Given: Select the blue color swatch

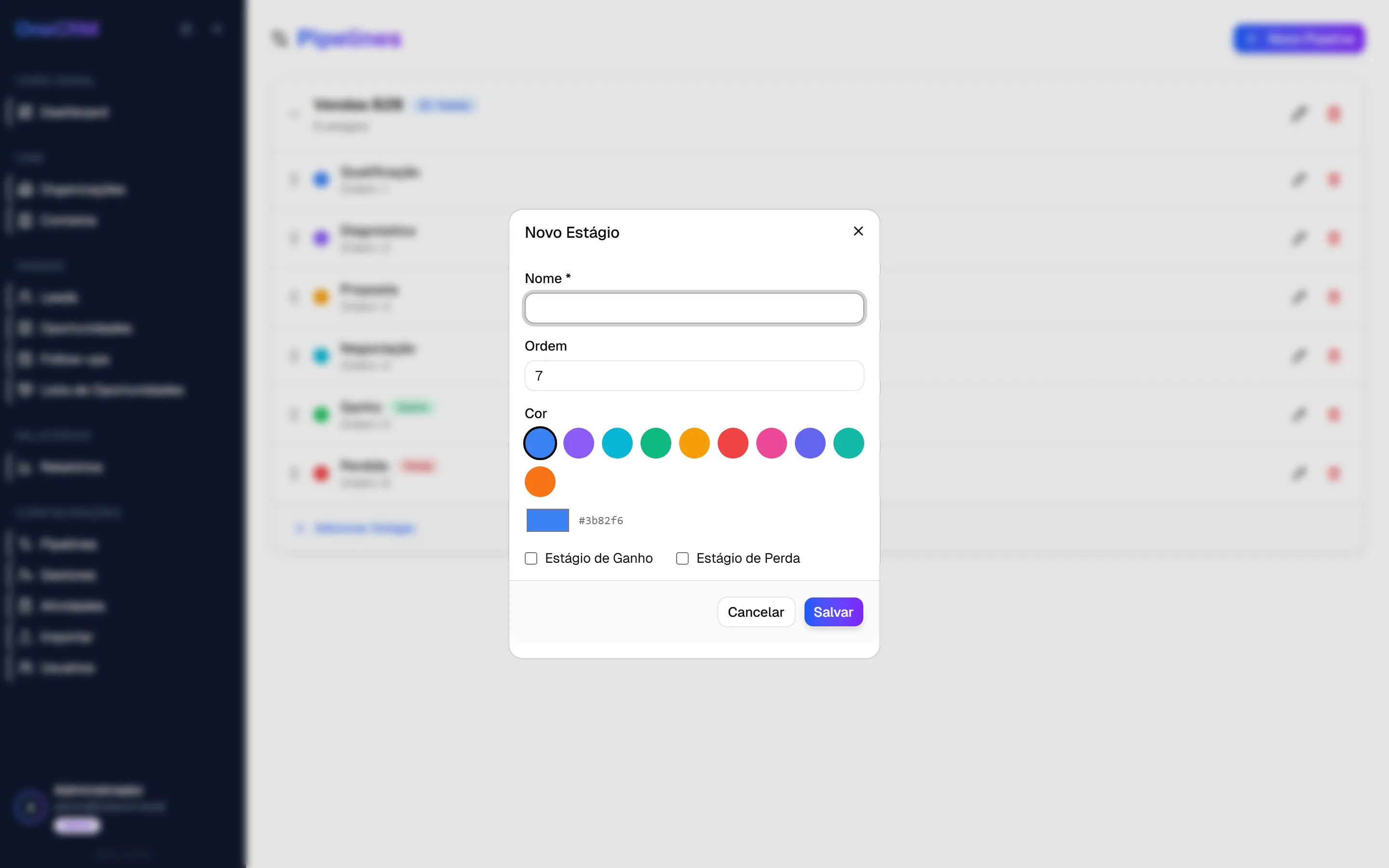Looking at the screenshot, I should 540,443.
